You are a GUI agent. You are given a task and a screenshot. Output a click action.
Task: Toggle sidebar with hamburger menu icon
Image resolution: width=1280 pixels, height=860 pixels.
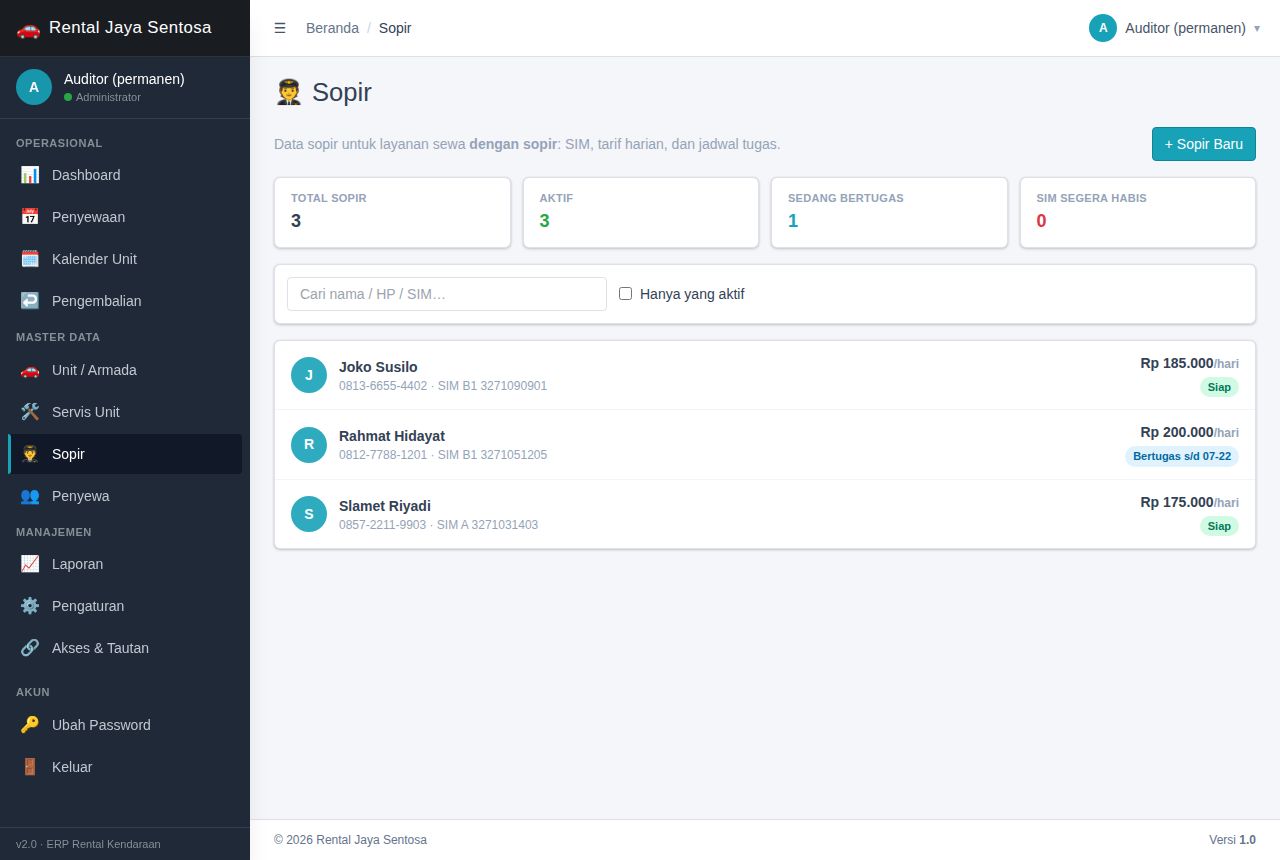pos(280,28)
